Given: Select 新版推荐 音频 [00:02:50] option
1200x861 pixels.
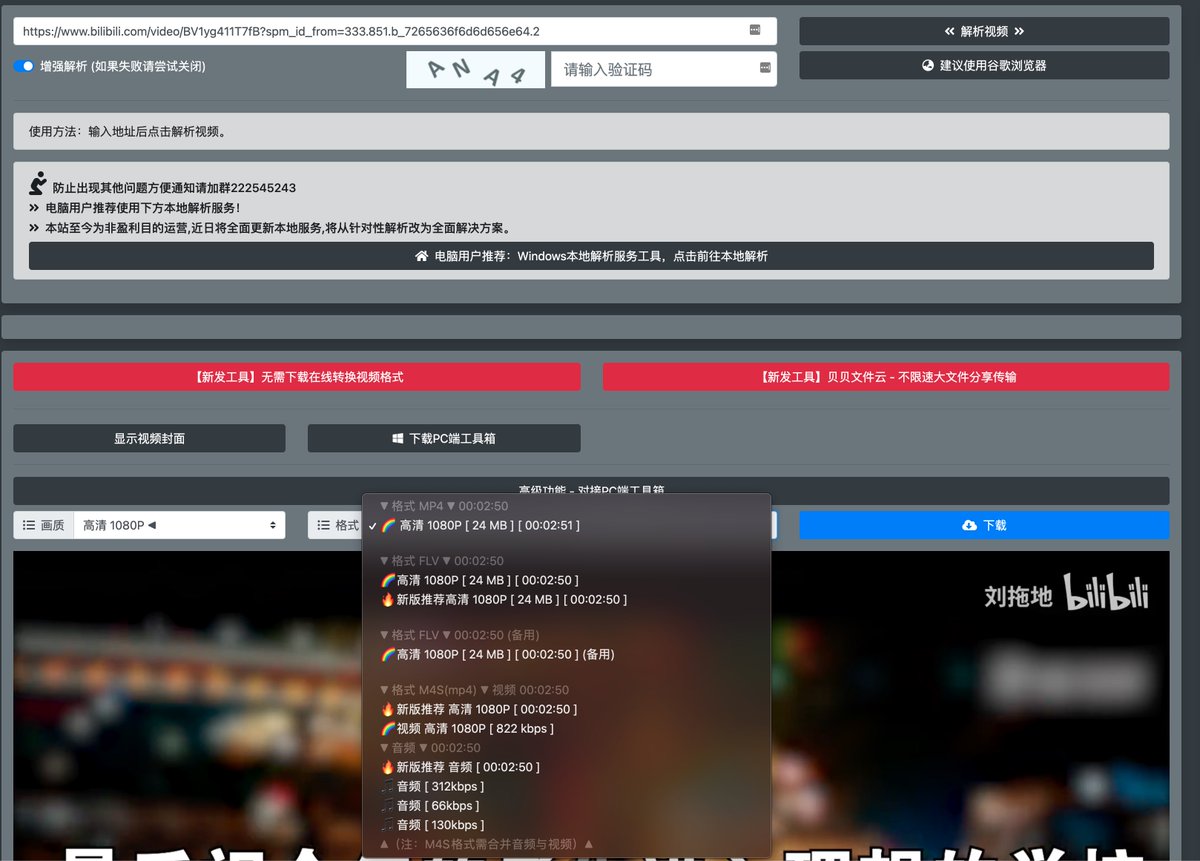Looking at the screenshot, I should coord(567,767).
